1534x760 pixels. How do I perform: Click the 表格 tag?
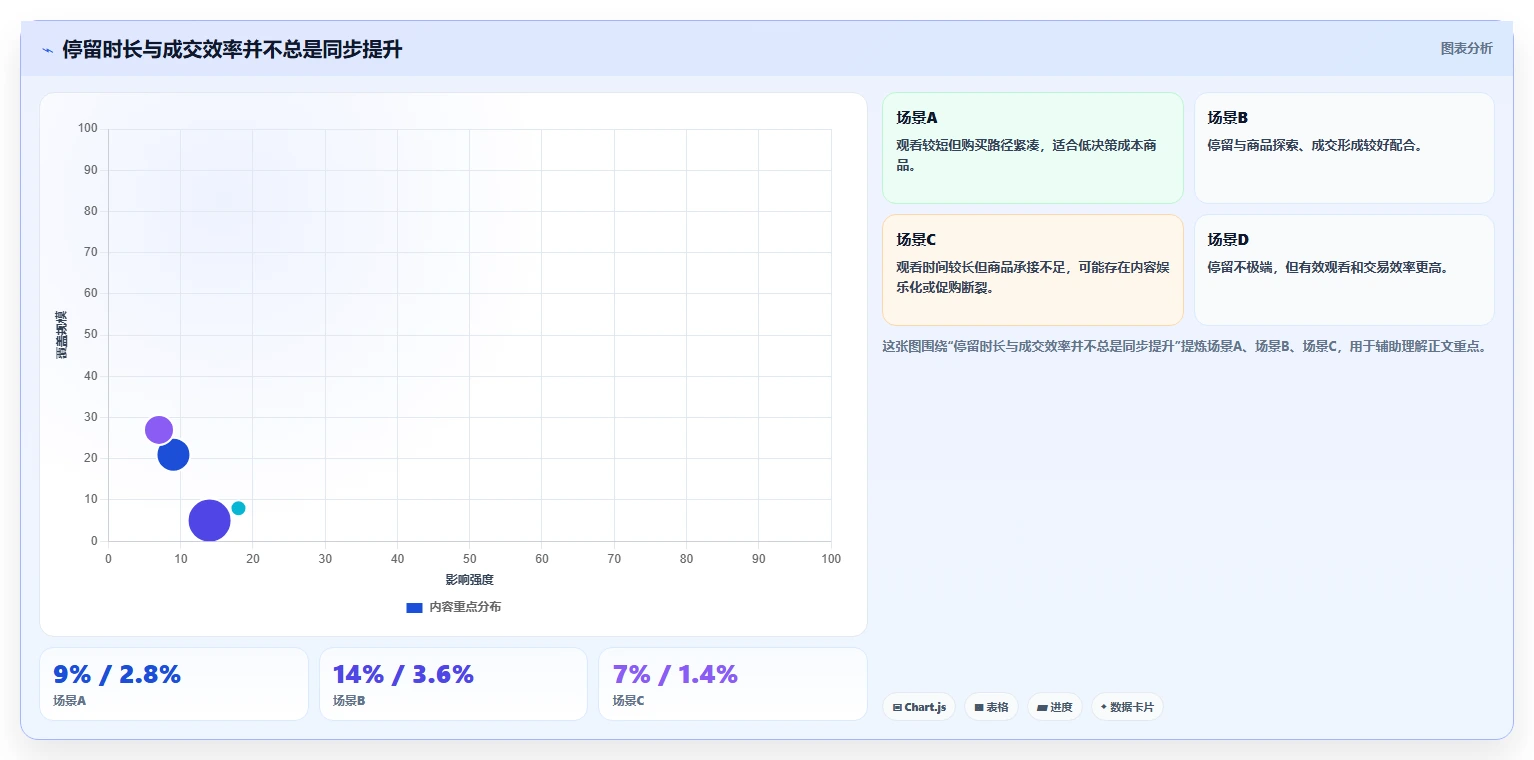click(x=991, y=707)
